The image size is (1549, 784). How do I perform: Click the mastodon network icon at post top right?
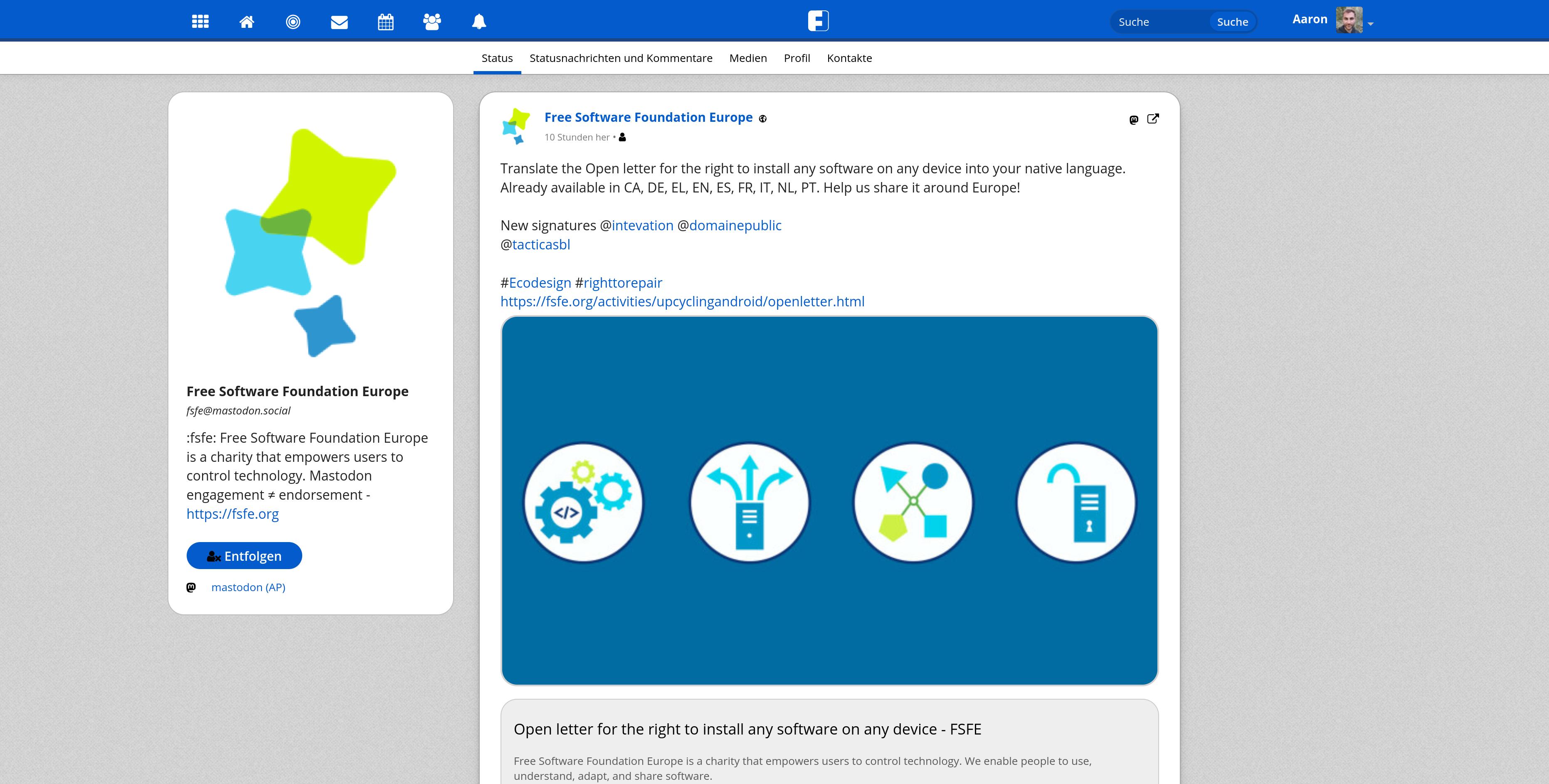[1134, 120]
